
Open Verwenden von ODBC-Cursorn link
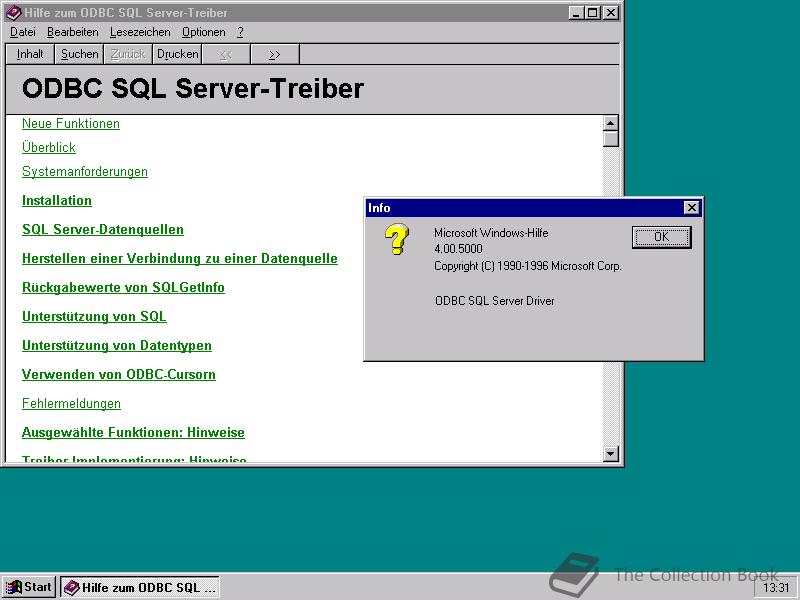click(118, 374)
